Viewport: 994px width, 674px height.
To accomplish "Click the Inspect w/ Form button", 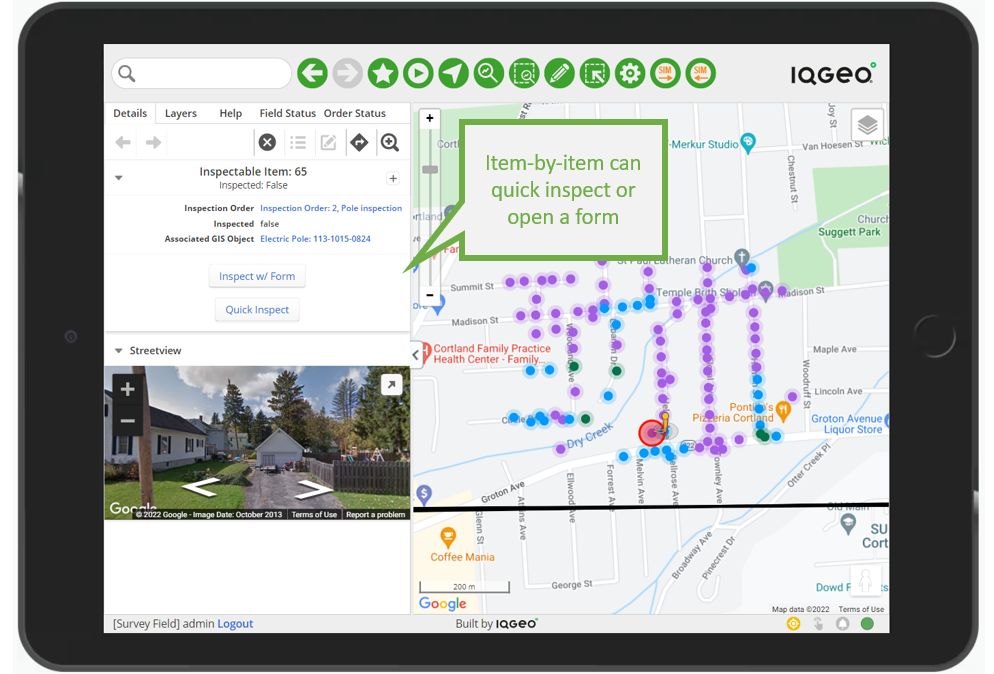I will [x=257, y=276].
